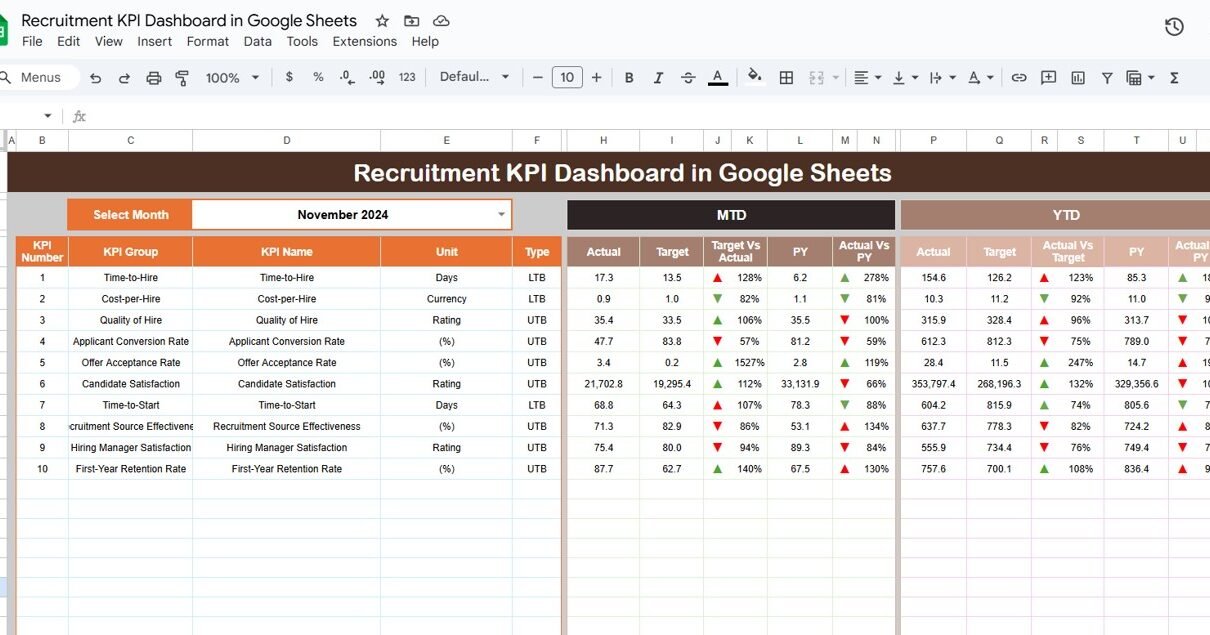
Task: Open the functions sigma menu
Action: click(1174, 77)
